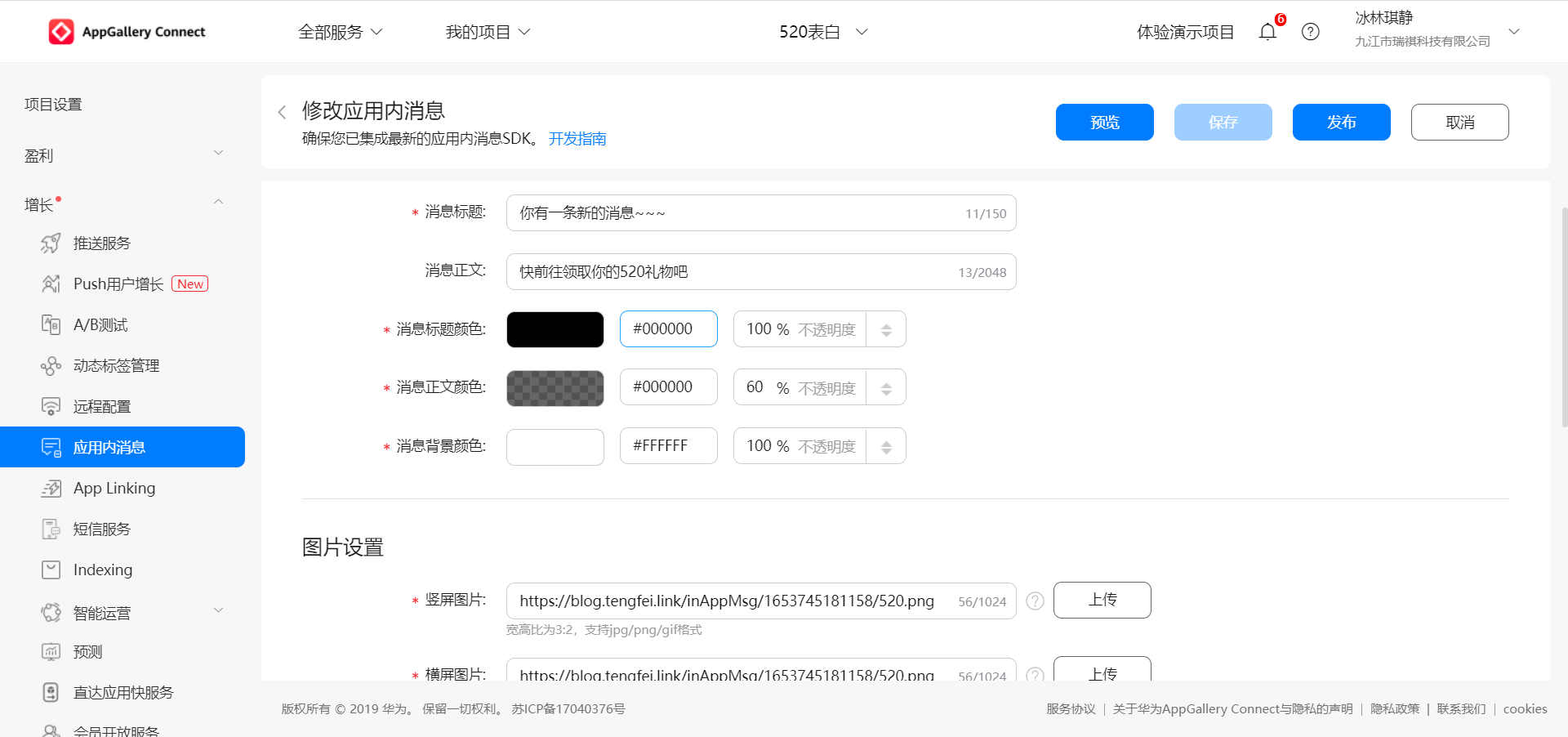
Task: Select 动态标签管理 in the sidebar
Action: coord(117,365)
